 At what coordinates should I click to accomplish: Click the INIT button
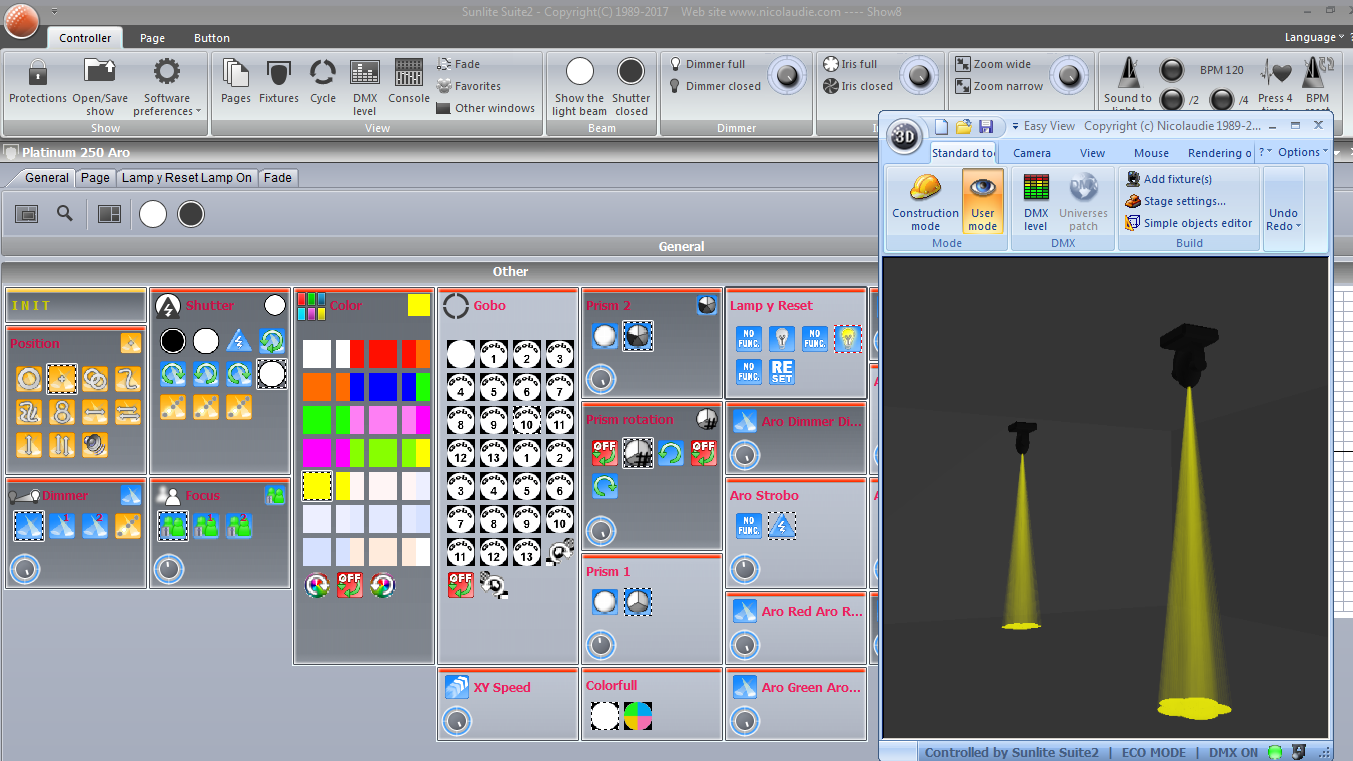pyautogui.click(x=75, y=306)
